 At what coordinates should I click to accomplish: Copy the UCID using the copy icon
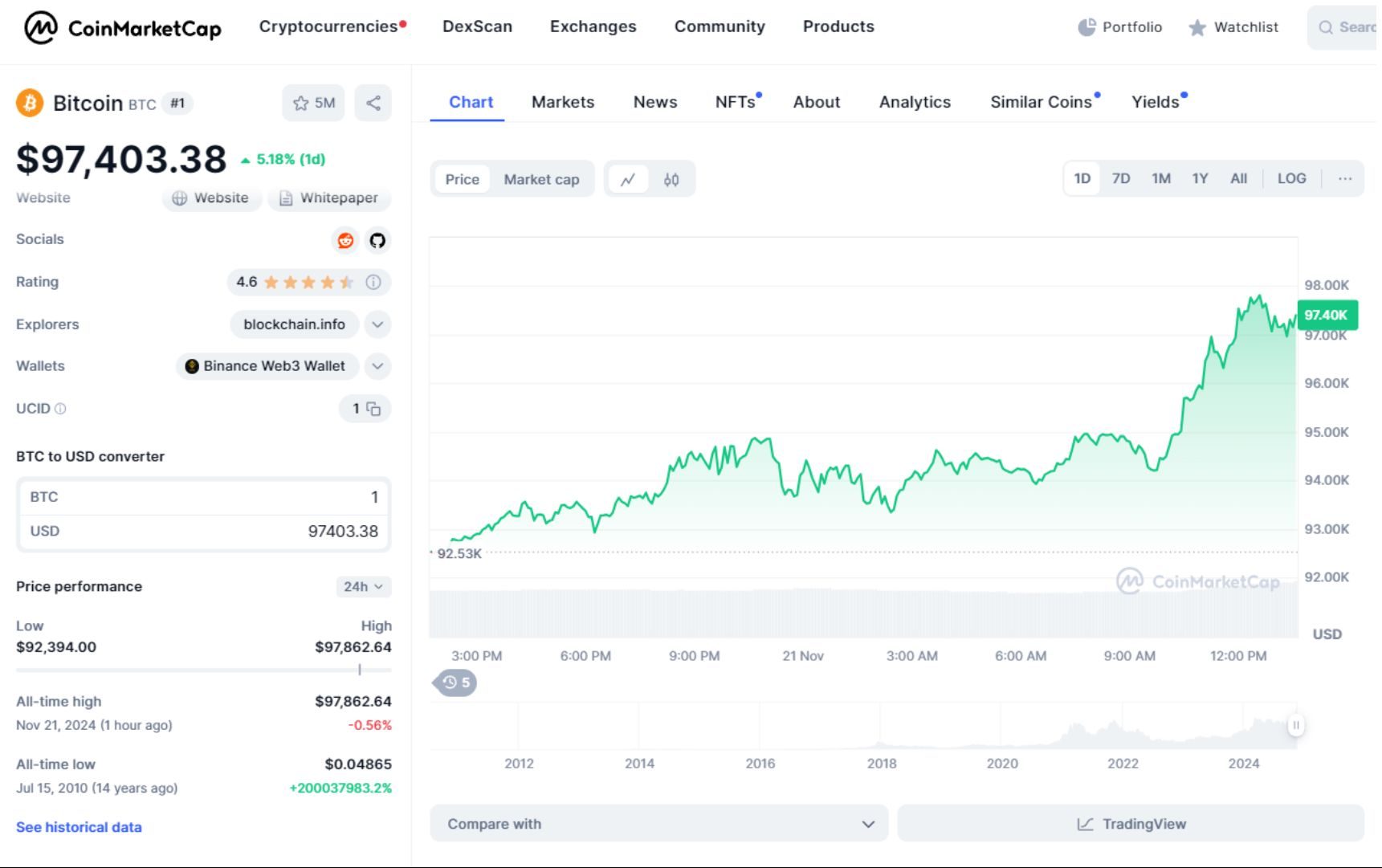[x=374, y=409]
